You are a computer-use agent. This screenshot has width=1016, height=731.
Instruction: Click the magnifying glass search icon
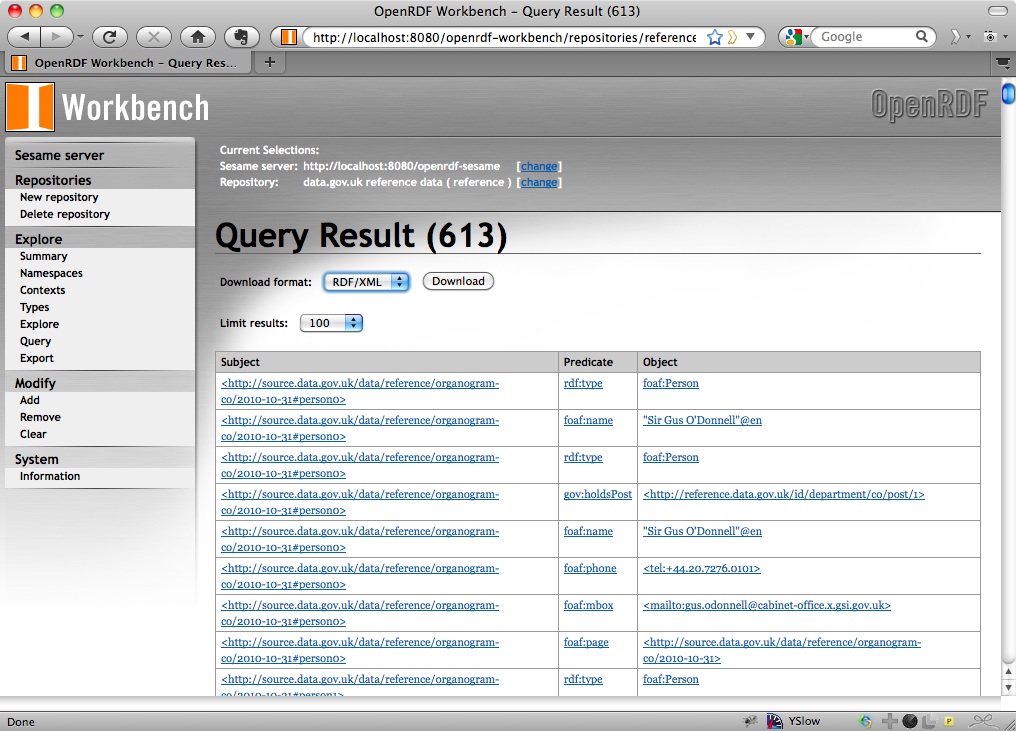click(x=922, y=36)
